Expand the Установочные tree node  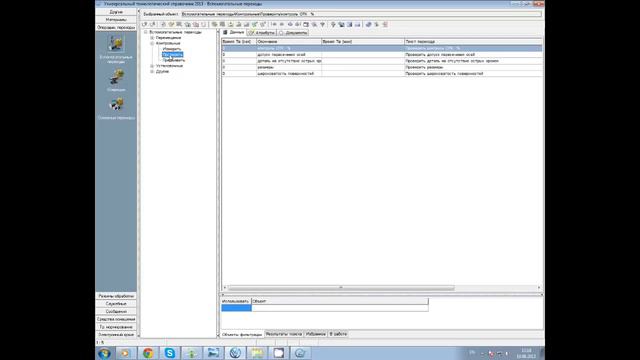click(x=152, y=66)
